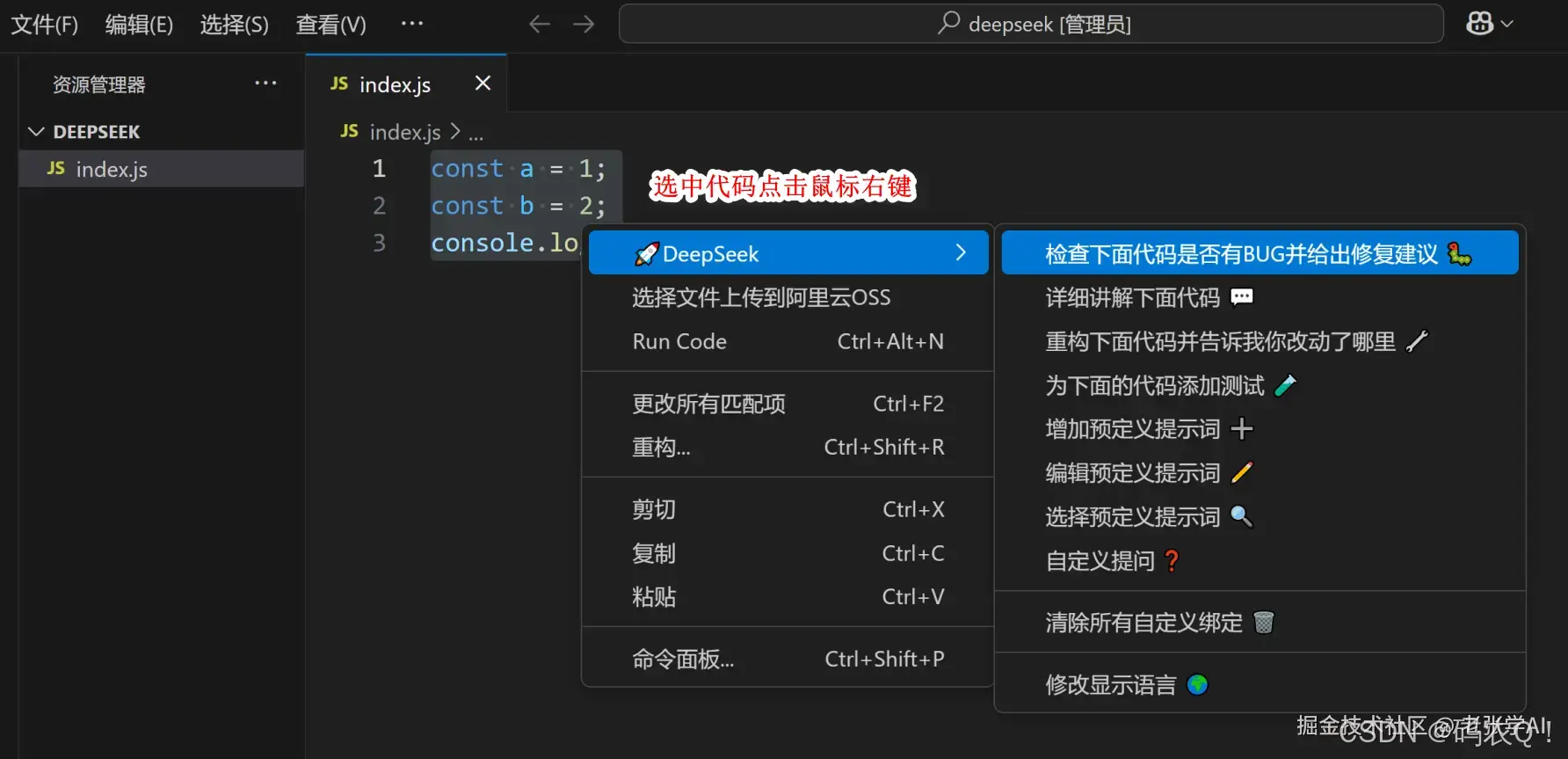The image size is (1568, 759).
Task: Select 更改所有匹配项 menu entry
Action: click(788, 404)
